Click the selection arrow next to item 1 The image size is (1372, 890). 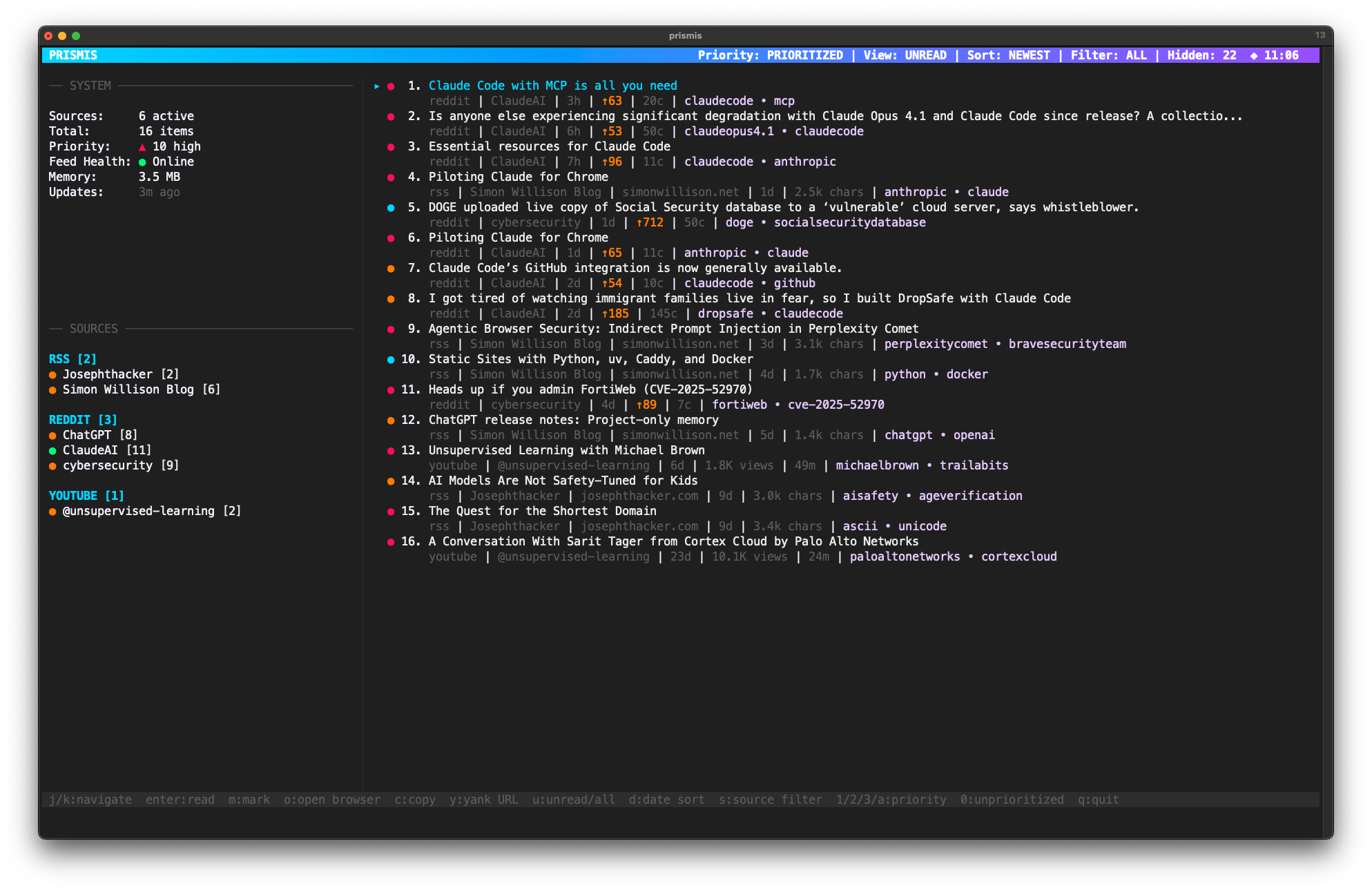pos(377,86)
